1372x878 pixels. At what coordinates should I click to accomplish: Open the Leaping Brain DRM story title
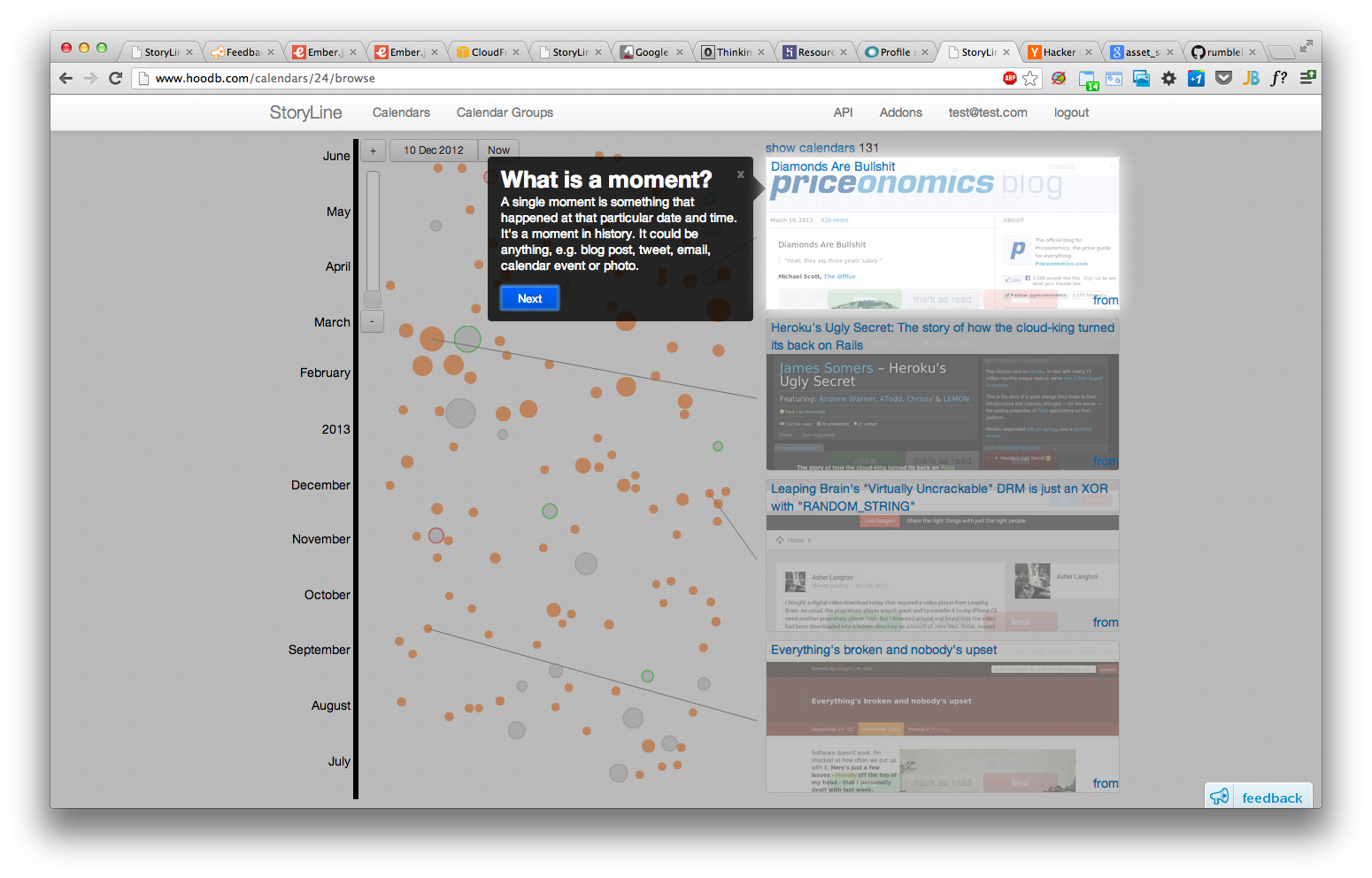click(939, 497)
